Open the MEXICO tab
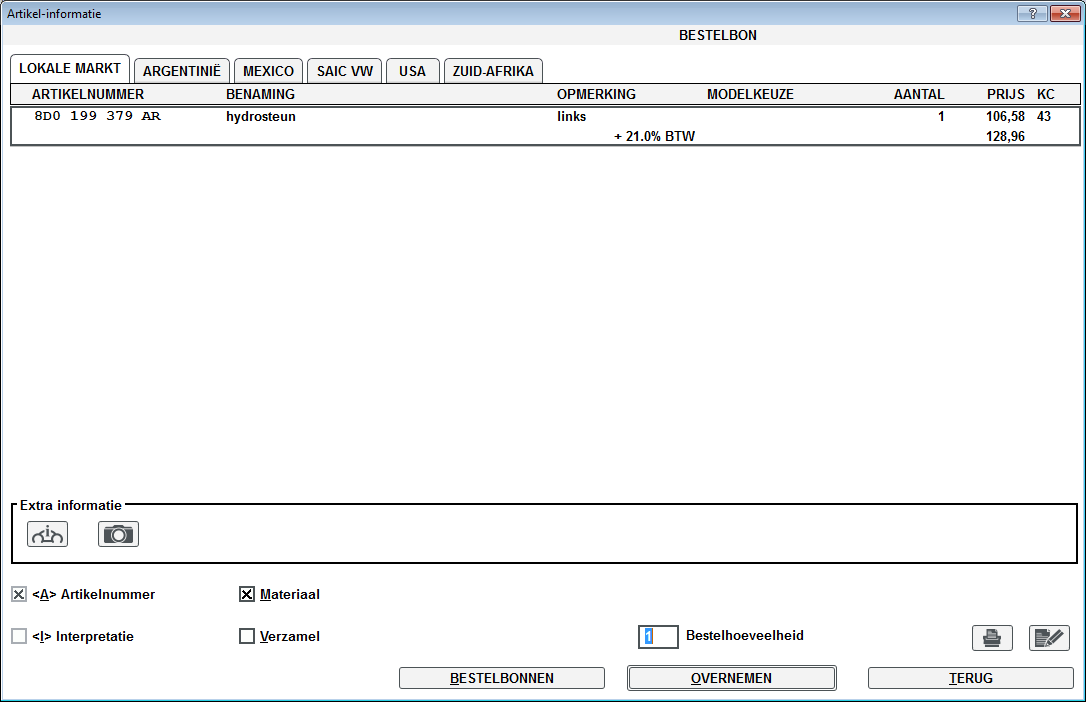 click(x=268, y=71)
